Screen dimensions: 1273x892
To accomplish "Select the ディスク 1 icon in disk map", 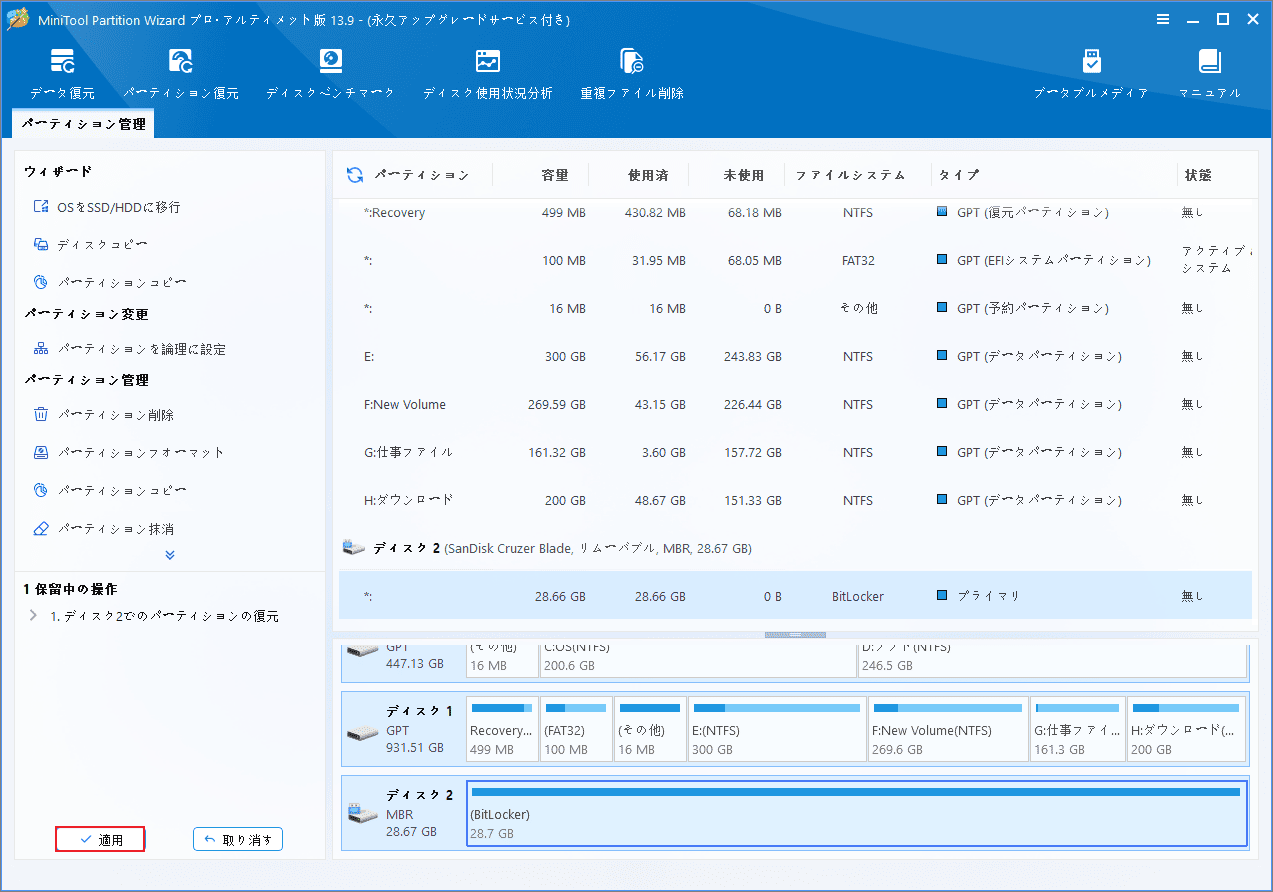I will (x=362, y=733).
